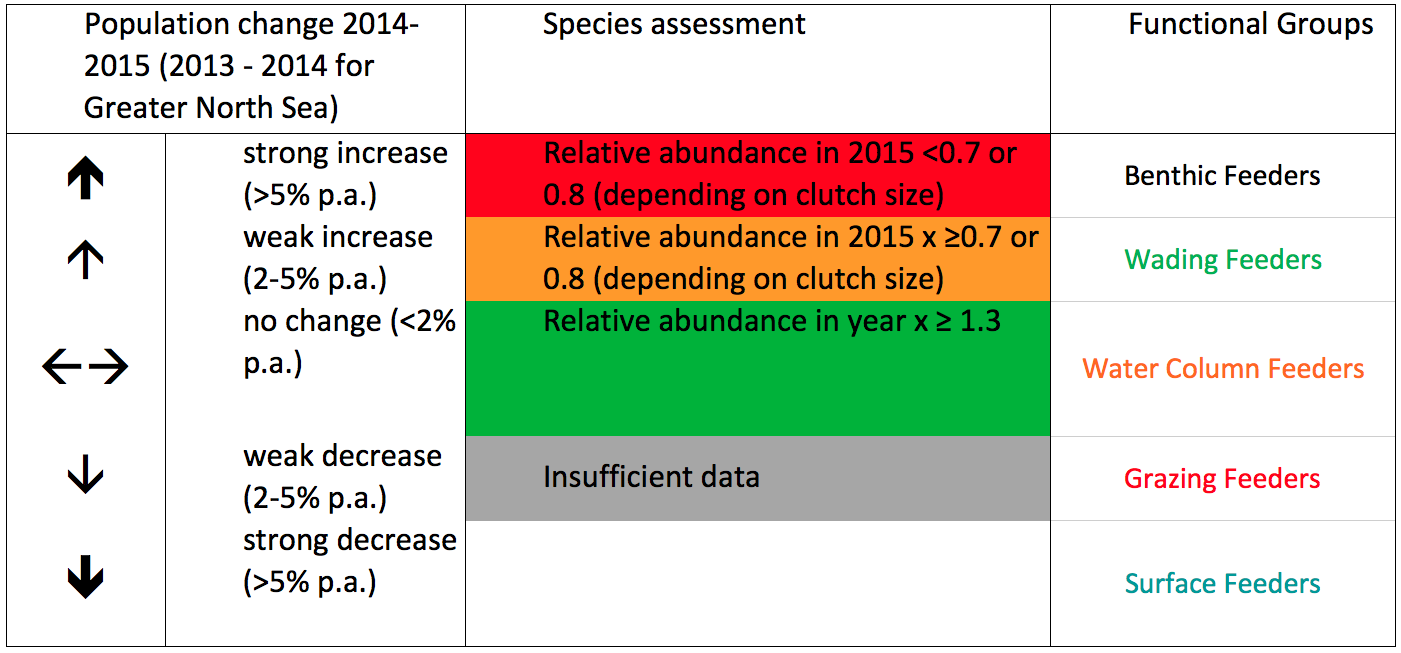
Task: Select the teal Surface Feeders label
Action: (1222, 584)
